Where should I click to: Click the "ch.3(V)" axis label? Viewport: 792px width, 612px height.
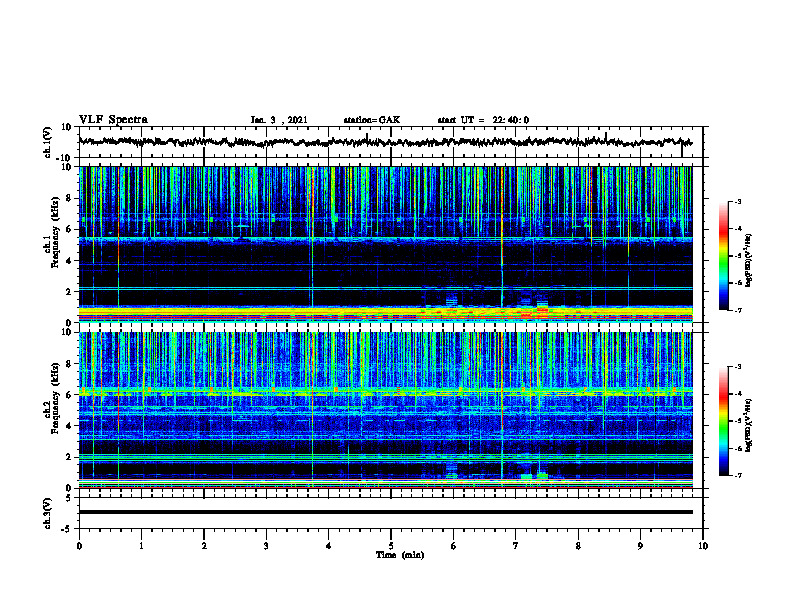click(x=48, y=514)
